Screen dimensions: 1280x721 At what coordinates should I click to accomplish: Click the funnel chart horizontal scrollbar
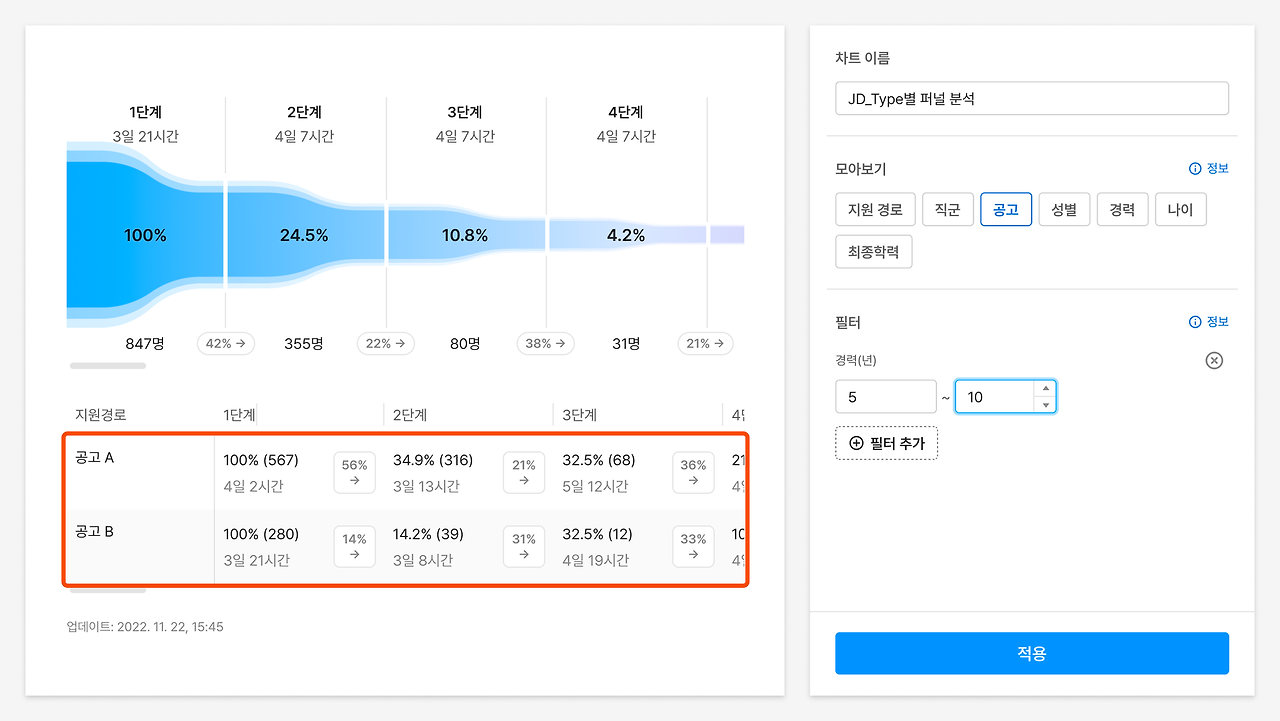coord(107,366)
